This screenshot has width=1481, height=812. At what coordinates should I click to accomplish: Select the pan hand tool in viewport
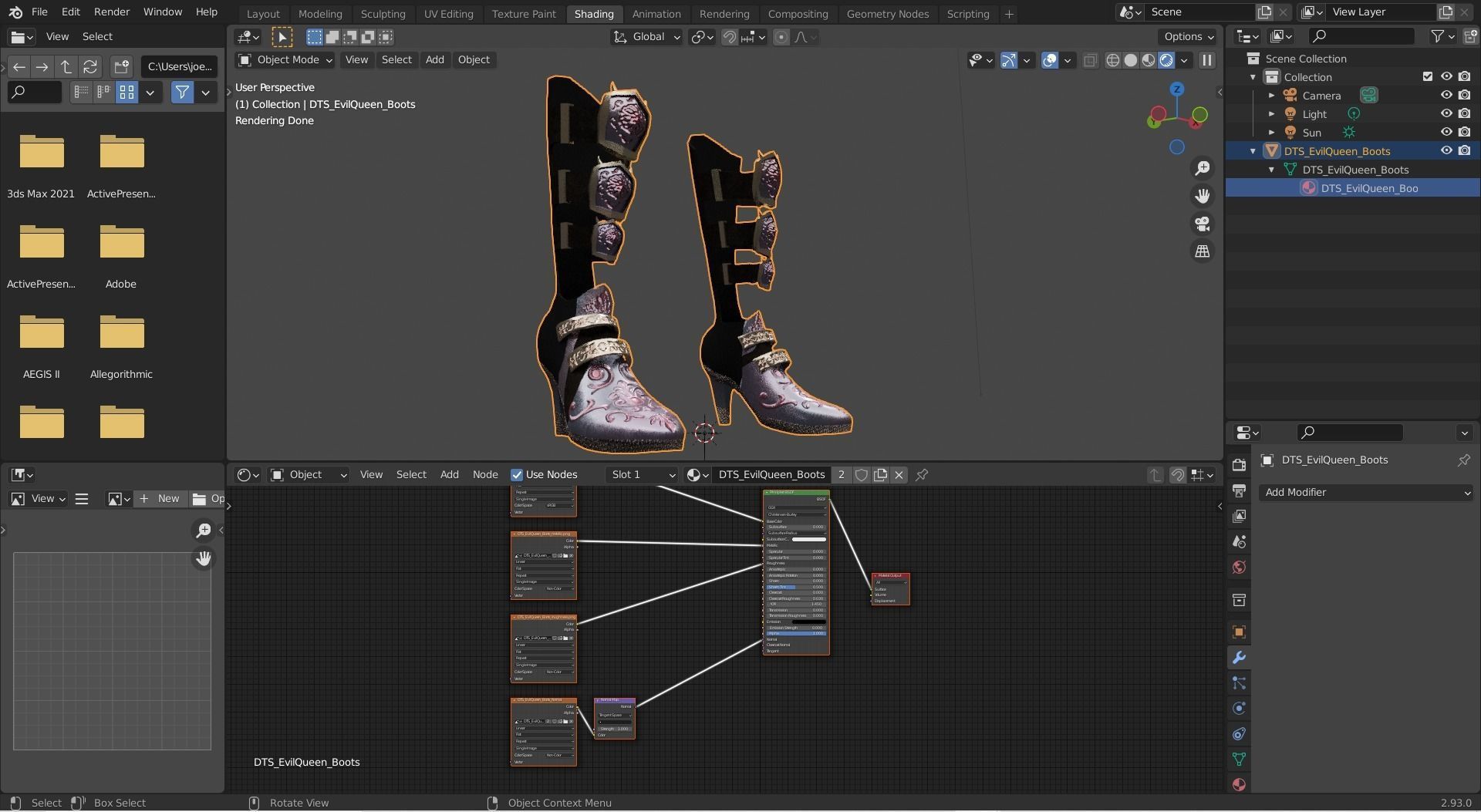(1202, 197)
